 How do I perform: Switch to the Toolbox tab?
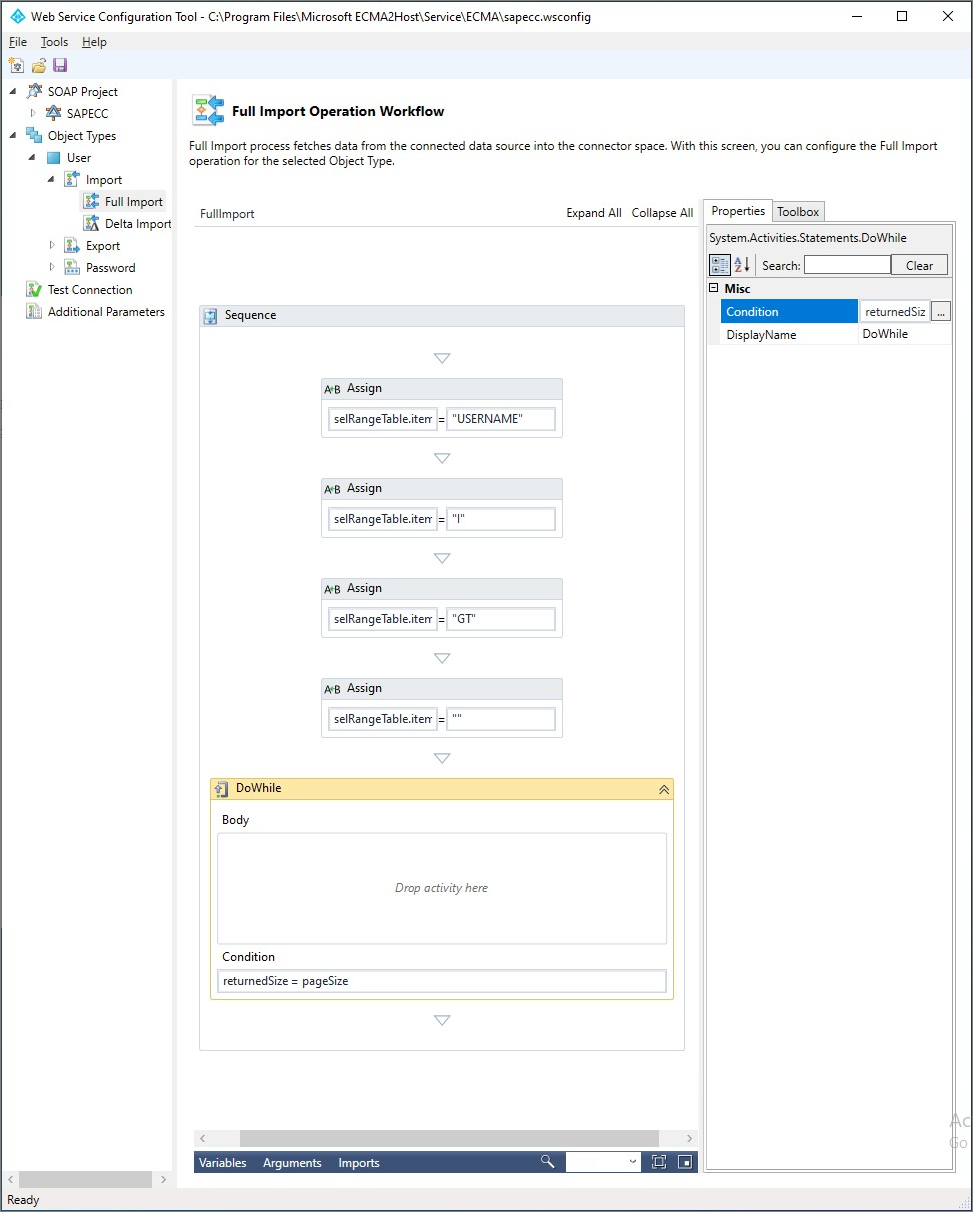pos(798,211)
